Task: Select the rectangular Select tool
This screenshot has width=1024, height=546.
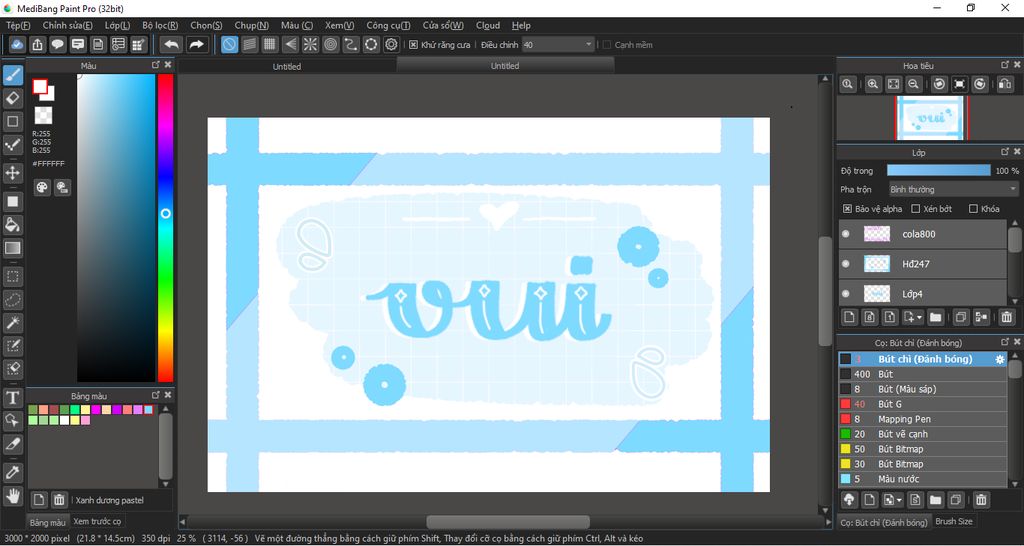Action: pyautogui.click(x=13, y=276)
